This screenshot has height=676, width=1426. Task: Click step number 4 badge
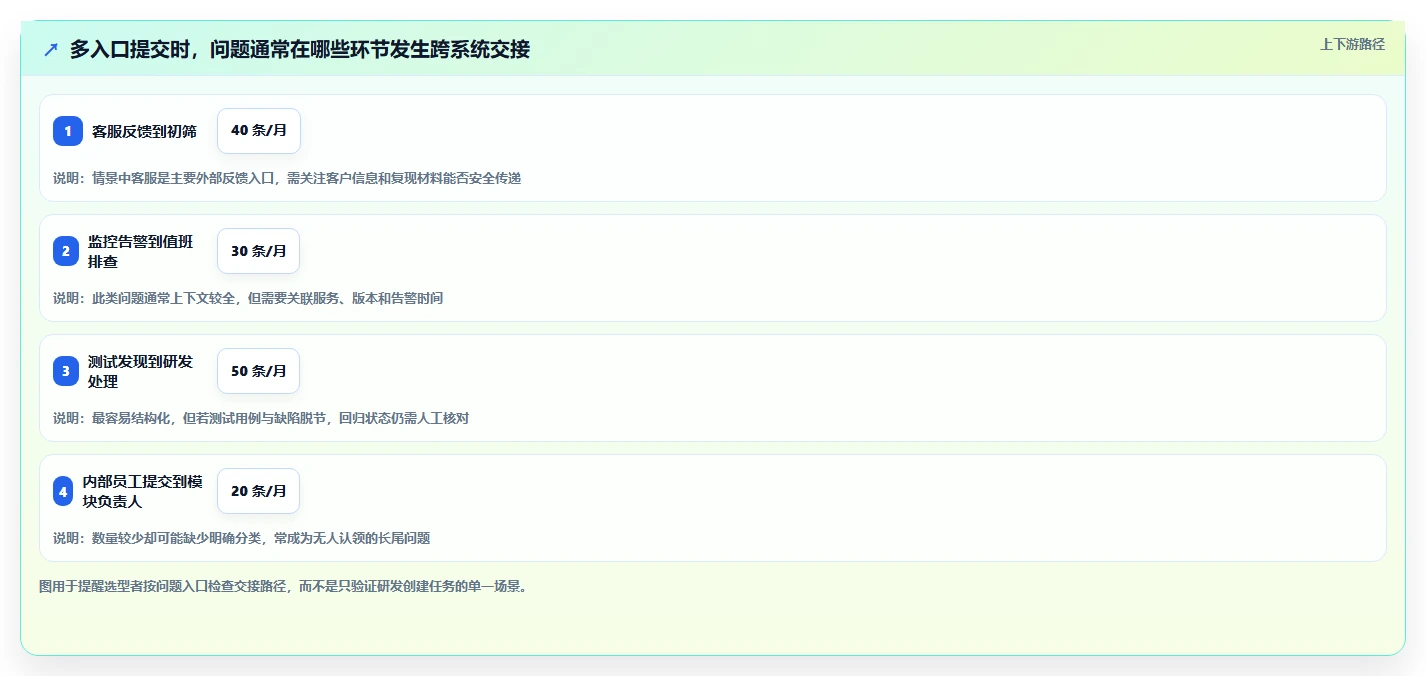tap(63, 491)
